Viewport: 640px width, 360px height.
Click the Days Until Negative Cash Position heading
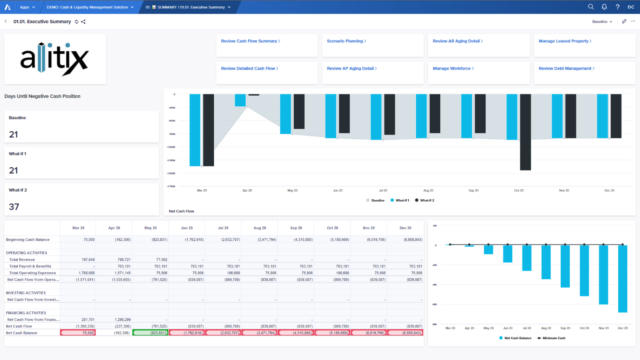coord(42,96)
